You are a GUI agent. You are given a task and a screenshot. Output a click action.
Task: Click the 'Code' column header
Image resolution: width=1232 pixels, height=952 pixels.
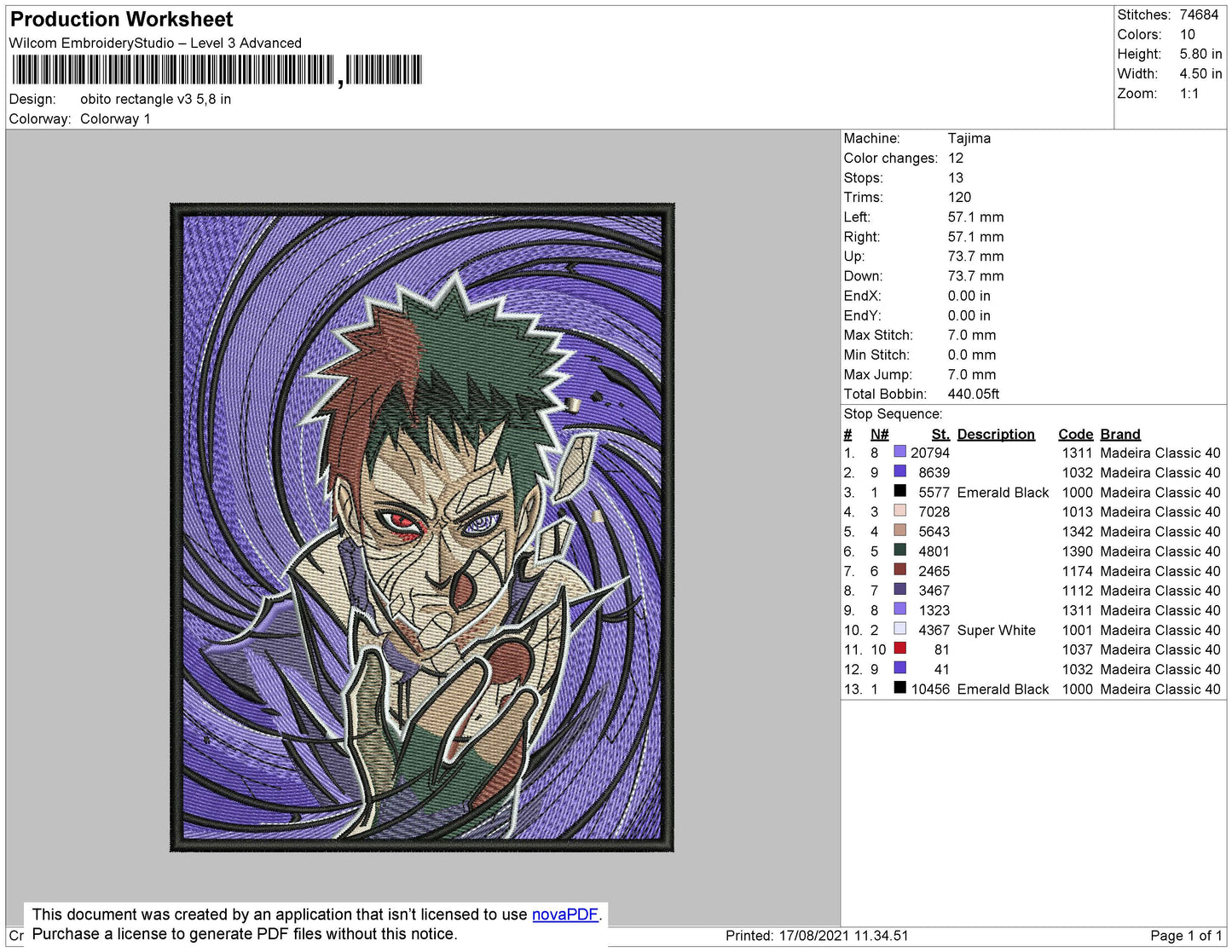tap(1075, 434)
